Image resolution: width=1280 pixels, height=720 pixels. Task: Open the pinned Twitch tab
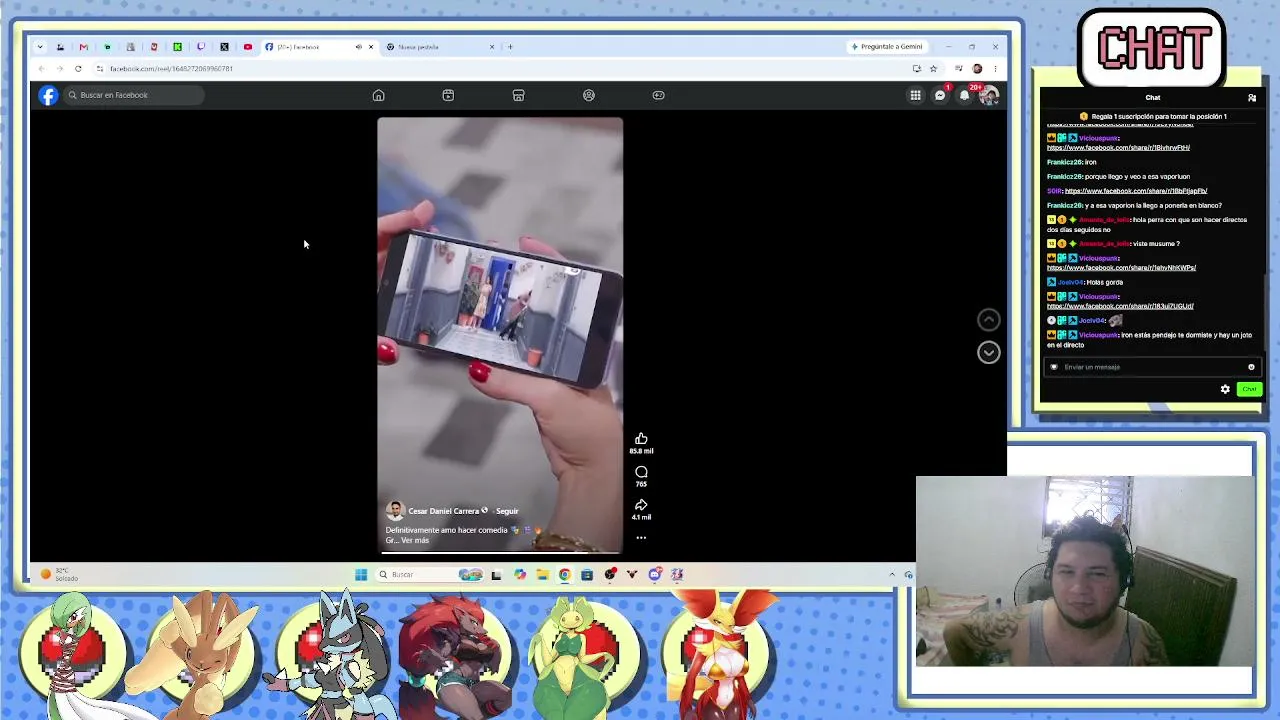pyautogui.click(x=201, y=47)
